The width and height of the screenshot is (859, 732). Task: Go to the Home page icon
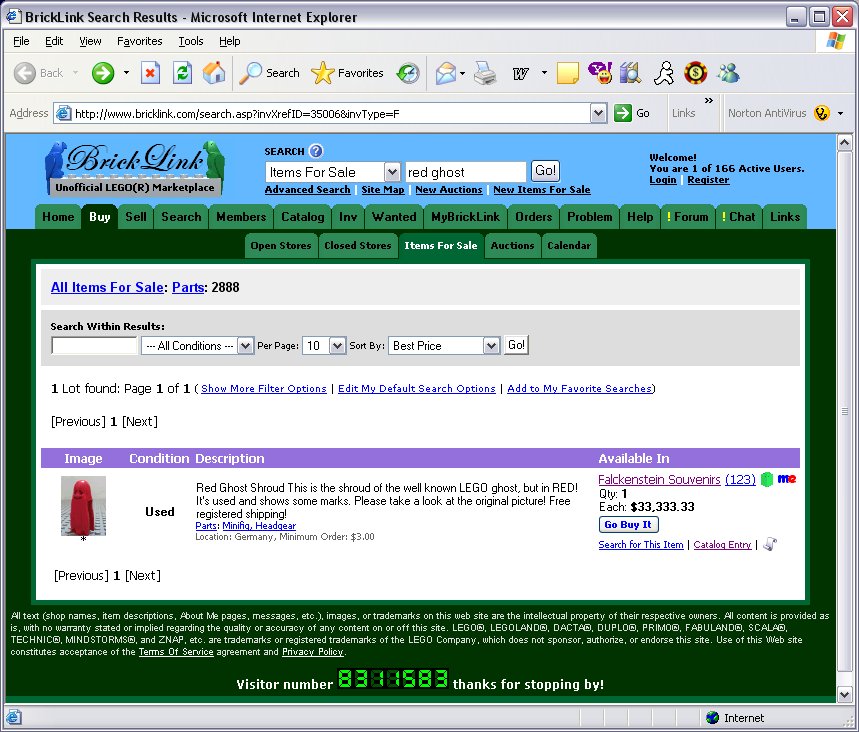click(214, 73)
